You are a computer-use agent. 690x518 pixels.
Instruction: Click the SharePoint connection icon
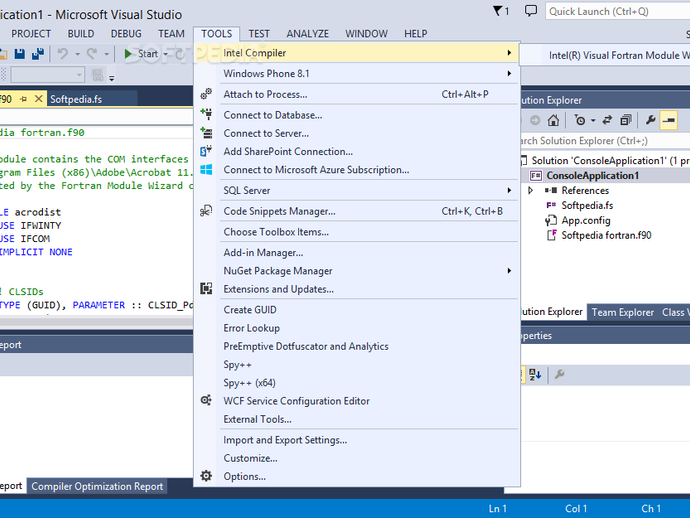(x=206, y=151)
